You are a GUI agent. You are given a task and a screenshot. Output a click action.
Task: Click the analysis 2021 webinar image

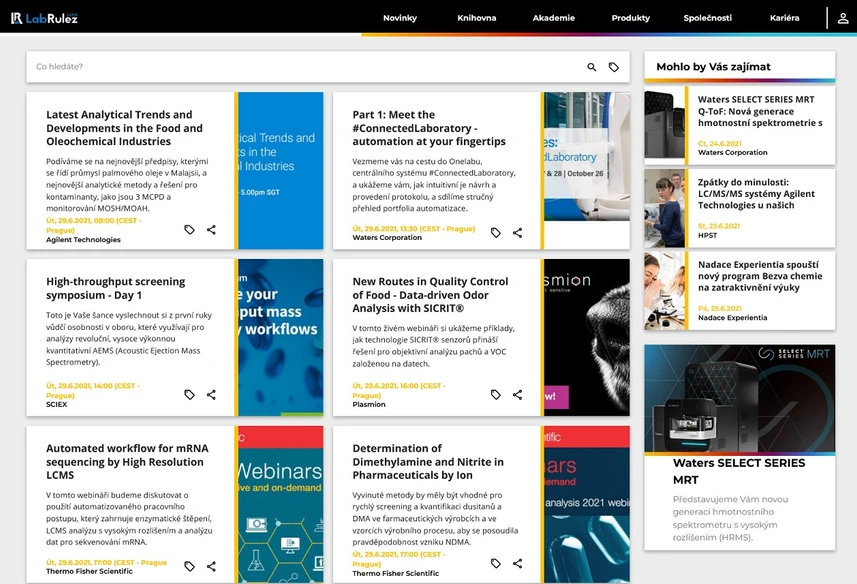[586, 504]
